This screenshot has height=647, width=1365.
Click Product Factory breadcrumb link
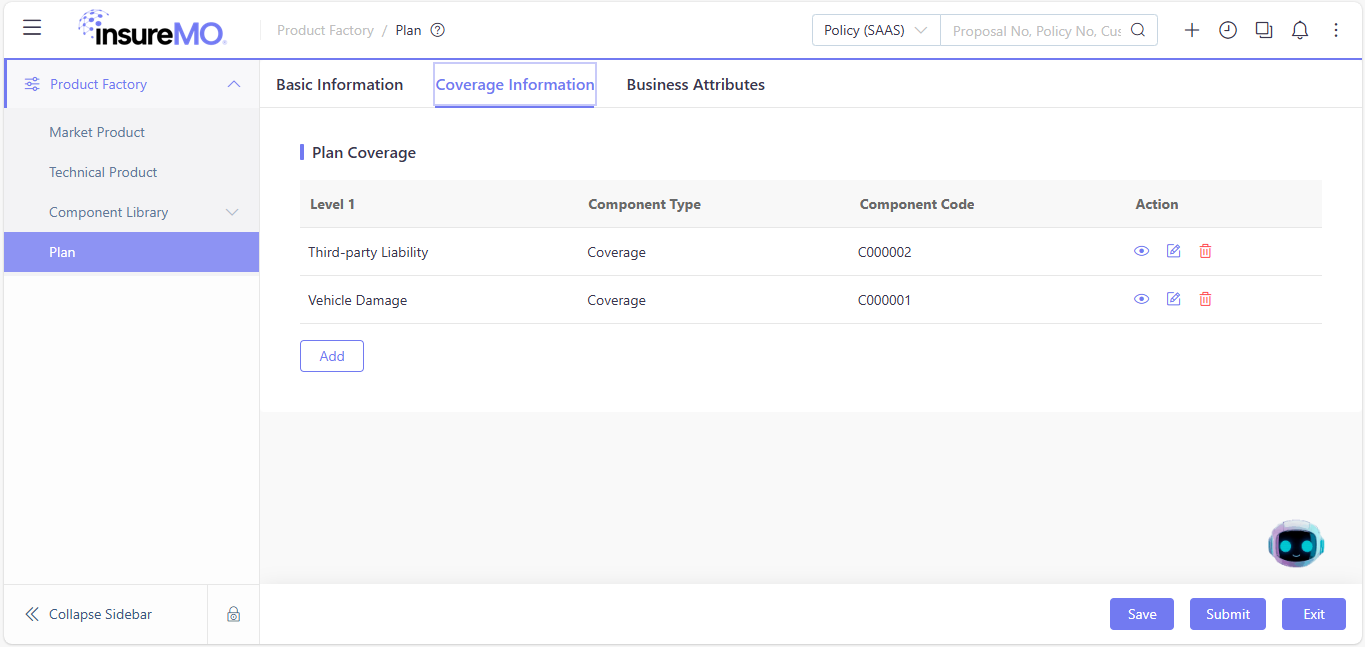pos(325,30)
